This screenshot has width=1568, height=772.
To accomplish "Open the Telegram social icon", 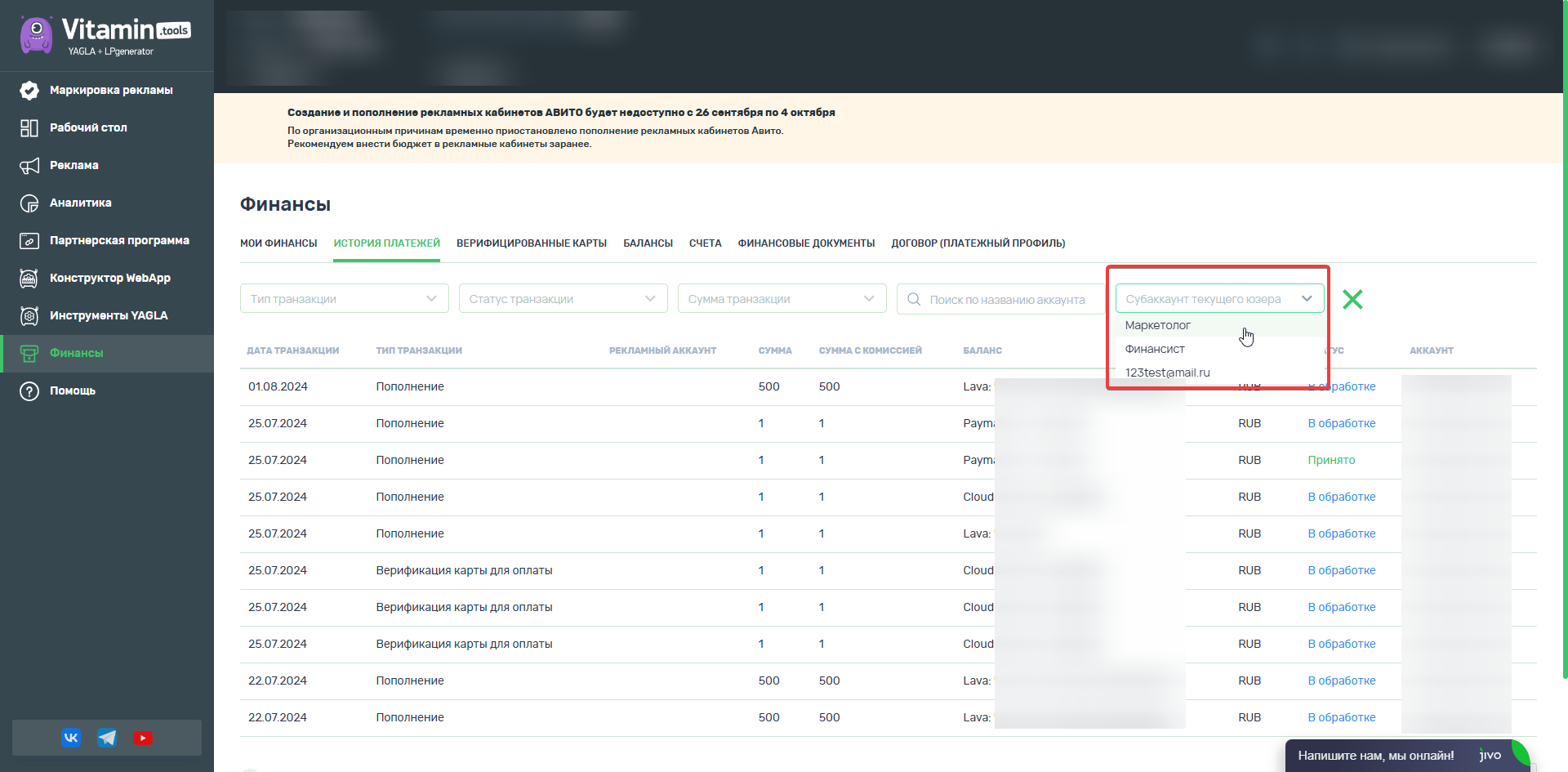I will point(107,738).
